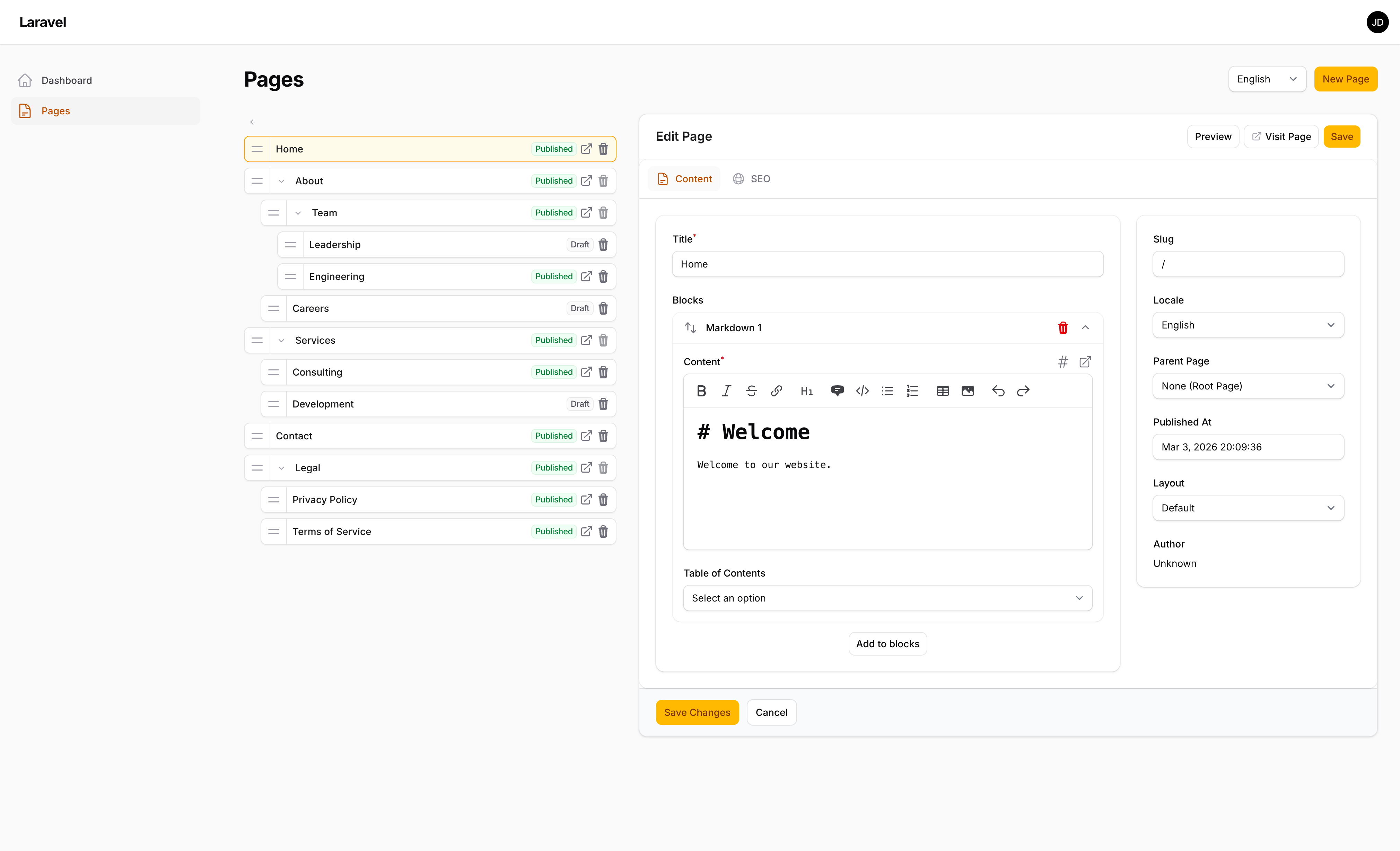Insert a table in the markdown editor
The width and height of the screenshot is (1400, 851).
[942, 391]
